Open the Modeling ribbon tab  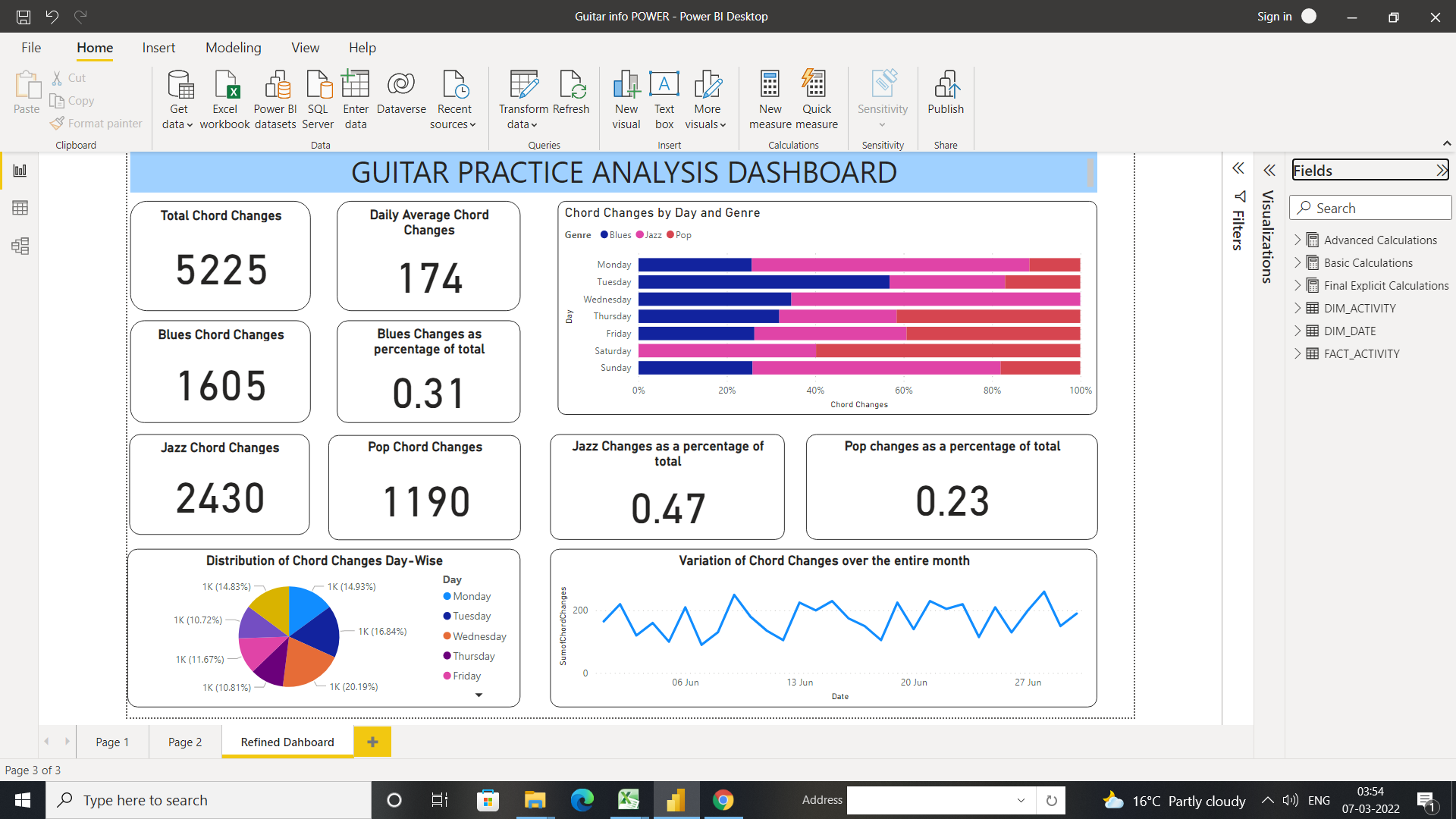tap(233, 47)
